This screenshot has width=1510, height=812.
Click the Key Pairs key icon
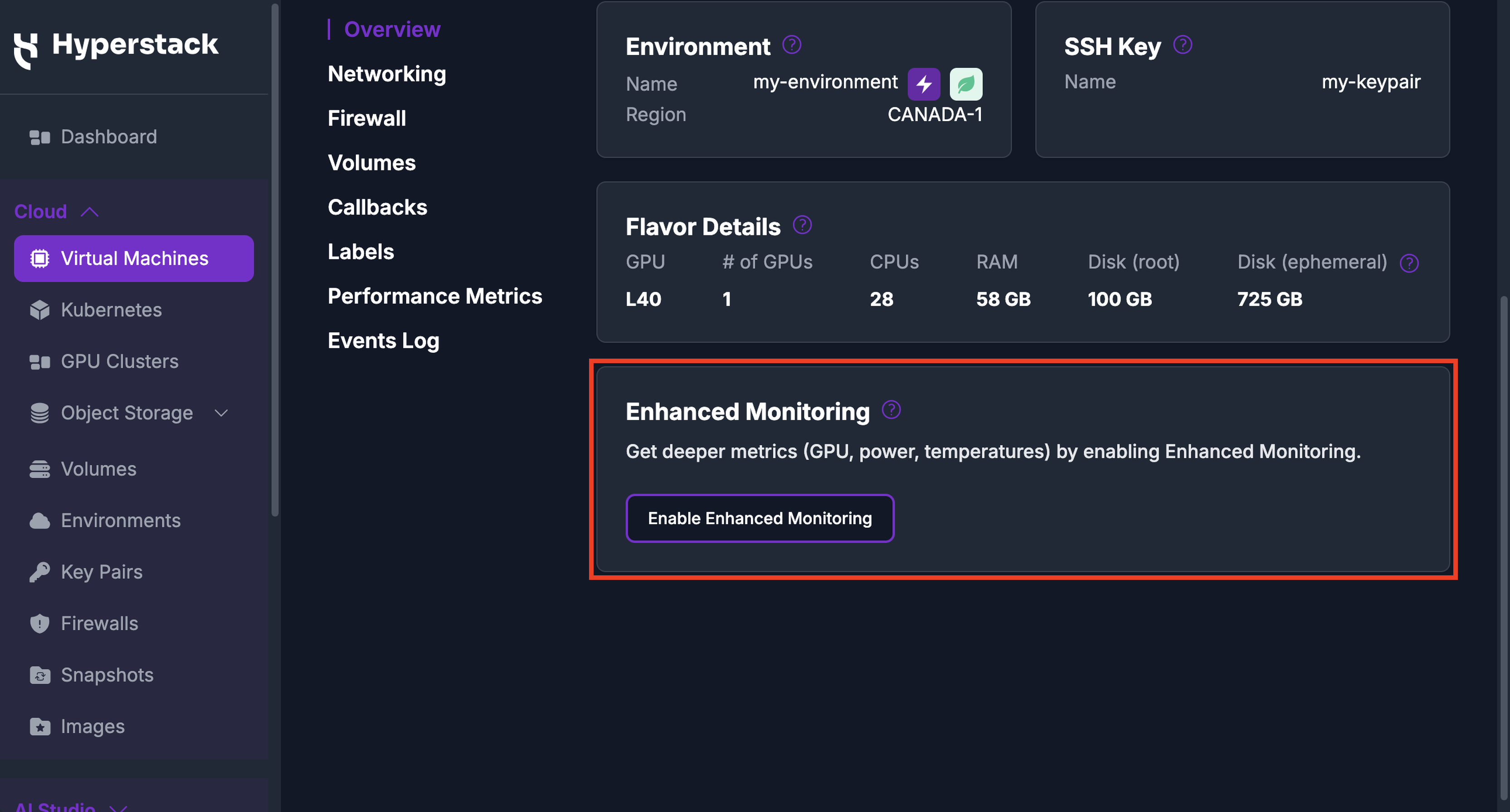coord(40,572)
